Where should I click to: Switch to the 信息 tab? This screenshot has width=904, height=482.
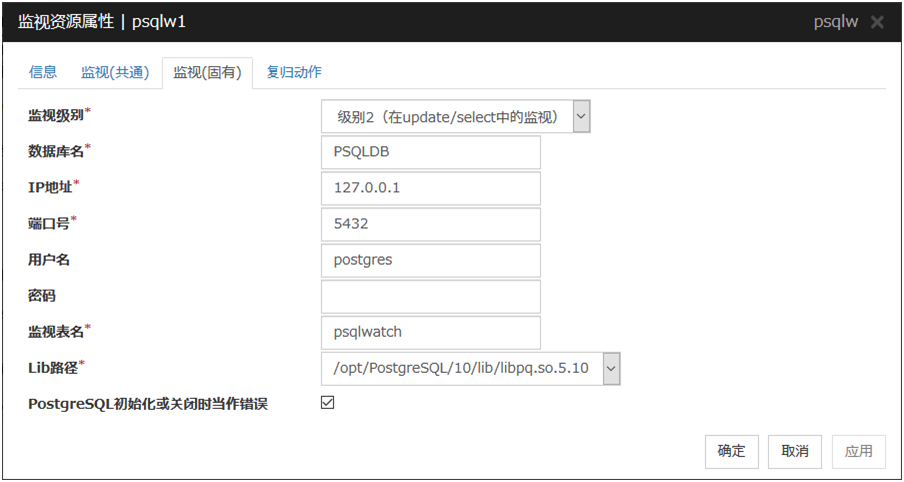coord(43,72)
